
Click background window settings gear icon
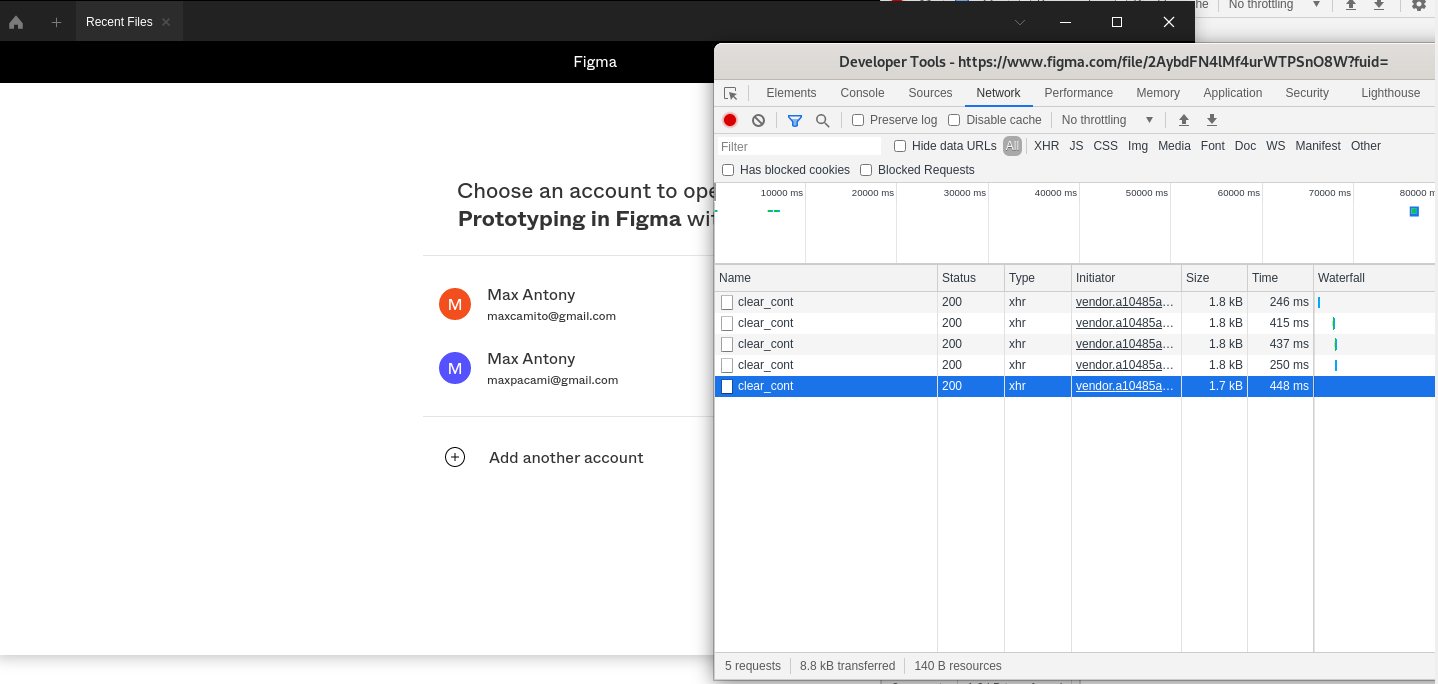1418,5
